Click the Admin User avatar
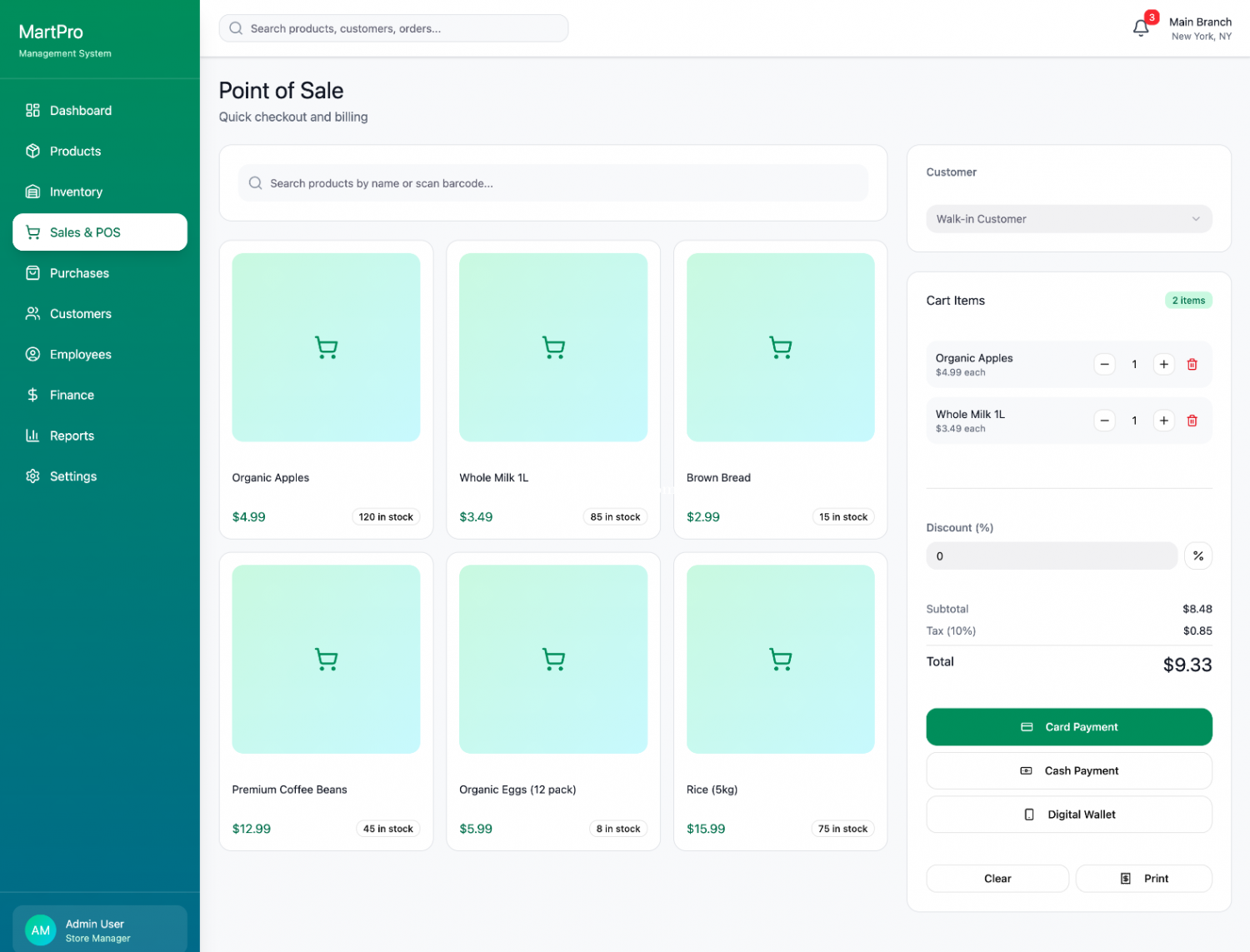The height and width of the screenshot is (952, 1250). (x=40, y=930)
